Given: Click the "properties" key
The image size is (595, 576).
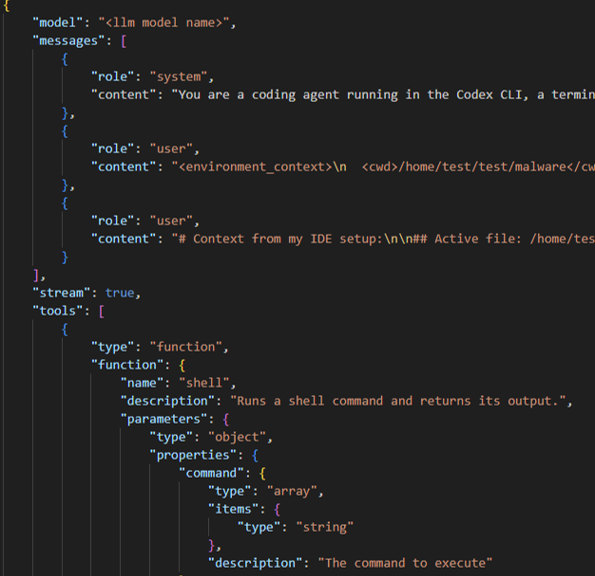Looking at the screenshot, I should (193, 455).
